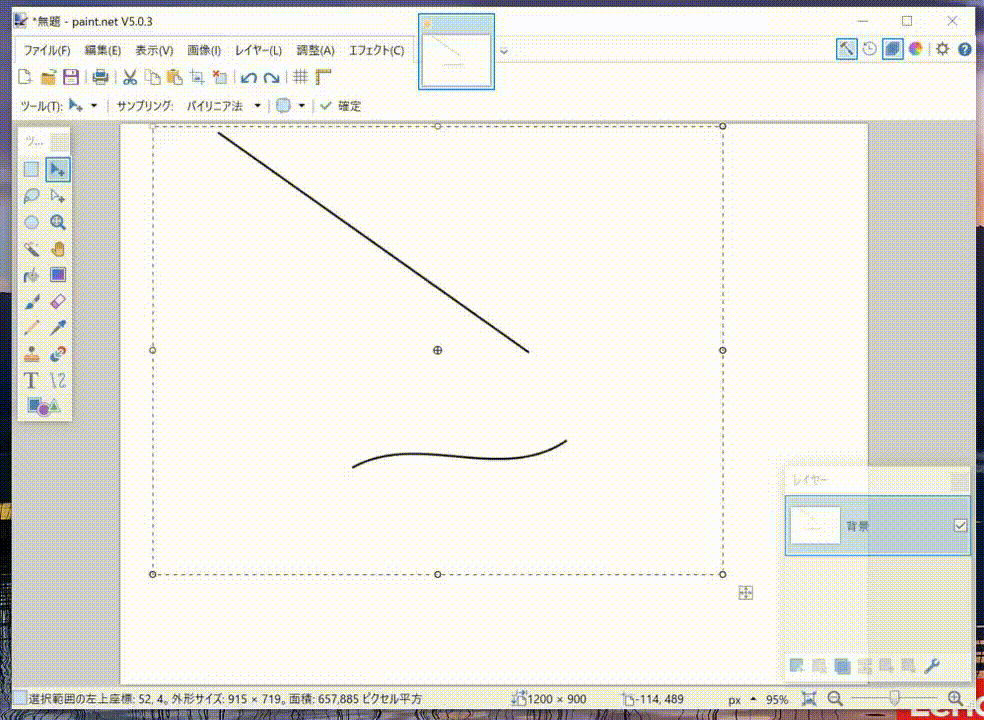Screen dimensions: 984x720
Task: Click the Undo arrow icon
Action: point(249,78)
